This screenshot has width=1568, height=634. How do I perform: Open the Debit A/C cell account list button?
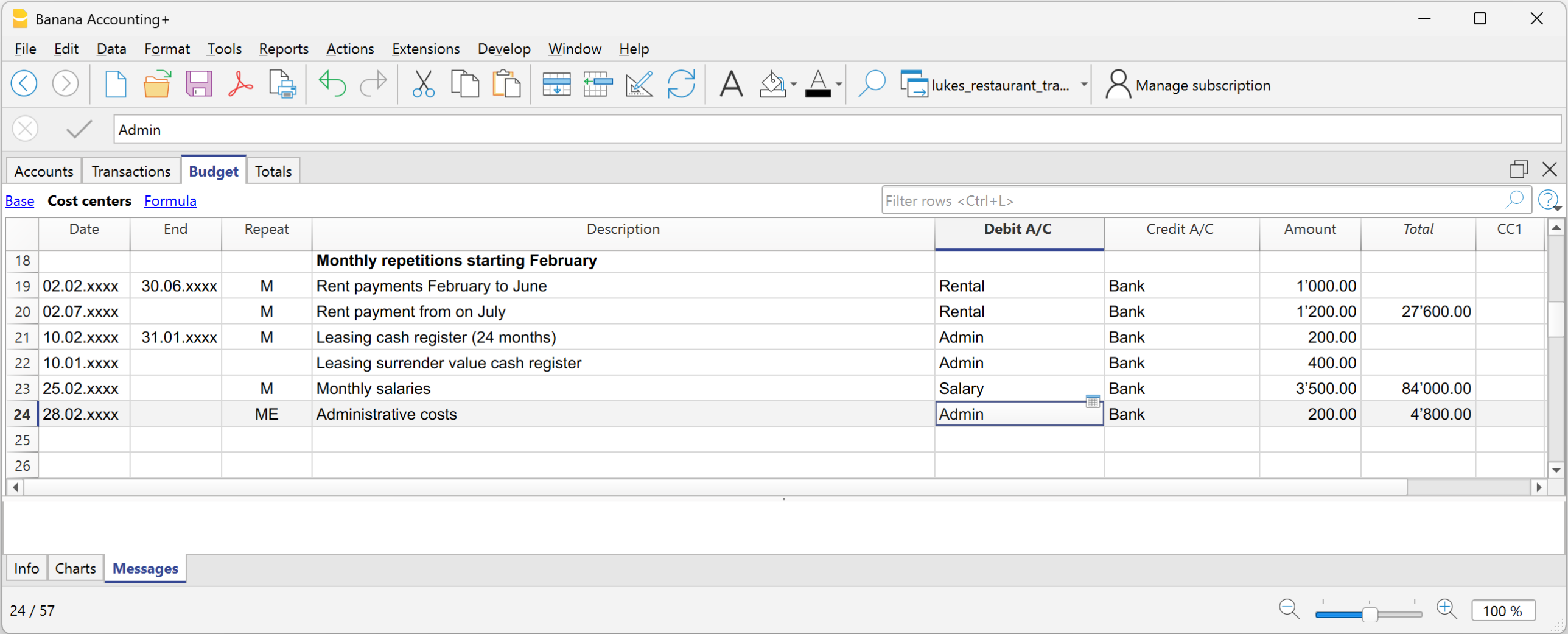click(1093, 401)
